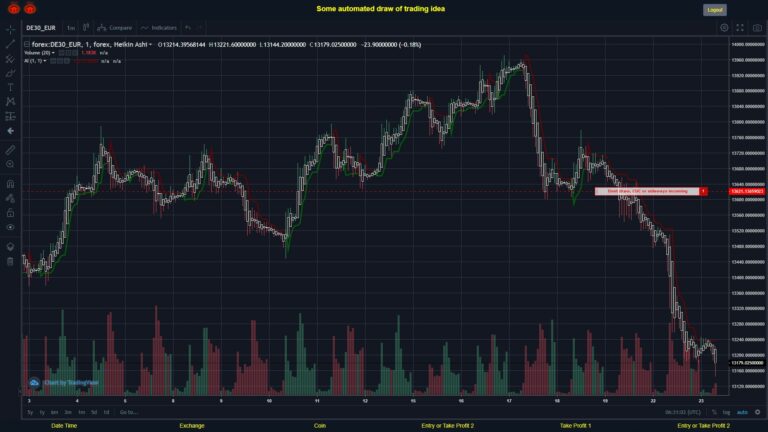
Task: Take a chart snapshot with camera icon
Action: pyautogui.click(x=757, y=28)
